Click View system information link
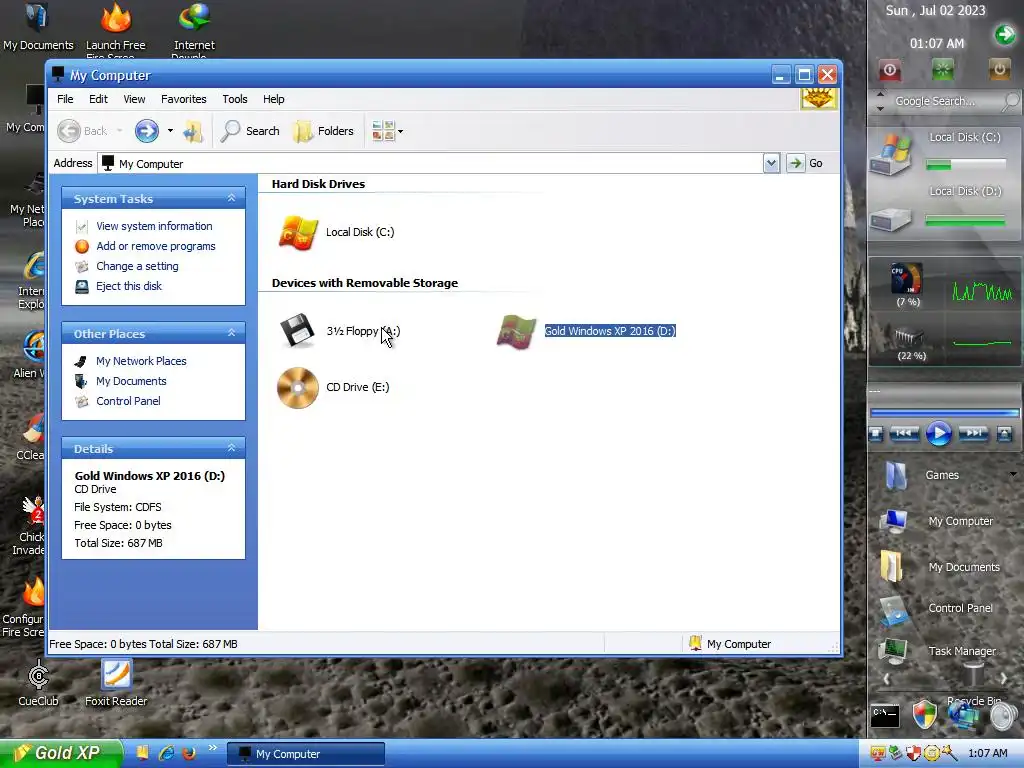The image size is (1024, 768). (154, 226)
